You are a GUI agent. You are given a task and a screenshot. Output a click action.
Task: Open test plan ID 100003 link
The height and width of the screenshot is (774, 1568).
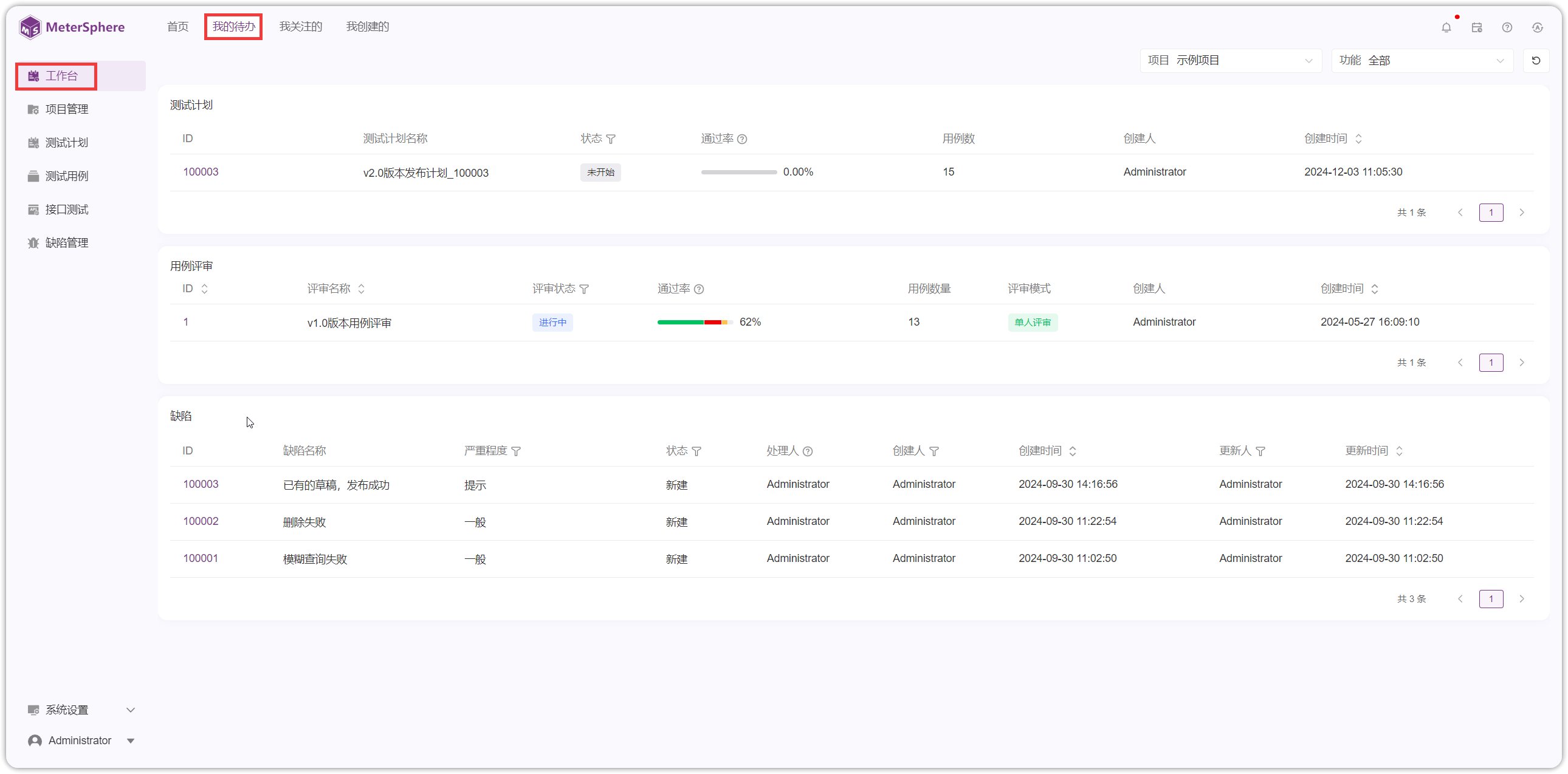tap(201, 172)
